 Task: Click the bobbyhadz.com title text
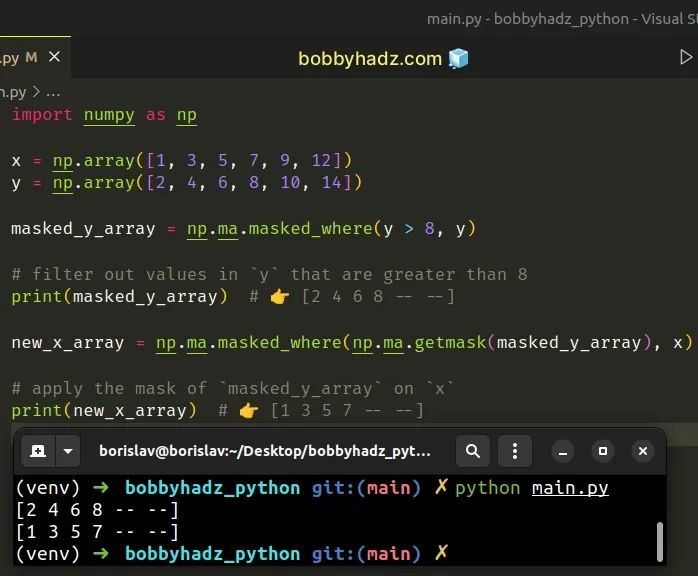(370, 59)
